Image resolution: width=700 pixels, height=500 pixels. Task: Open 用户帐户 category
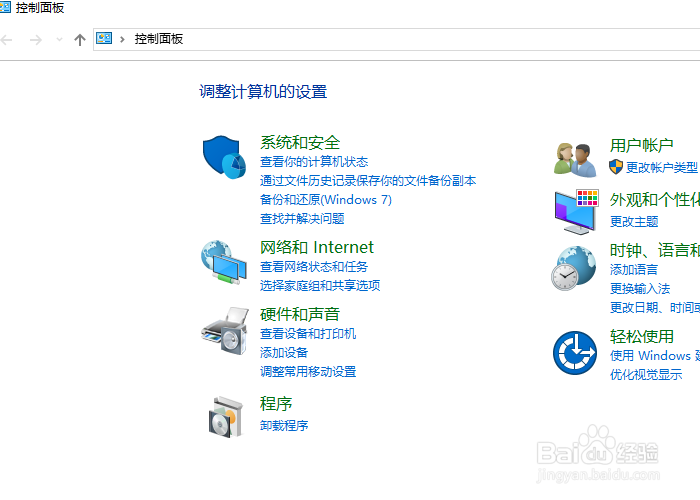click(x=642, y=145)
